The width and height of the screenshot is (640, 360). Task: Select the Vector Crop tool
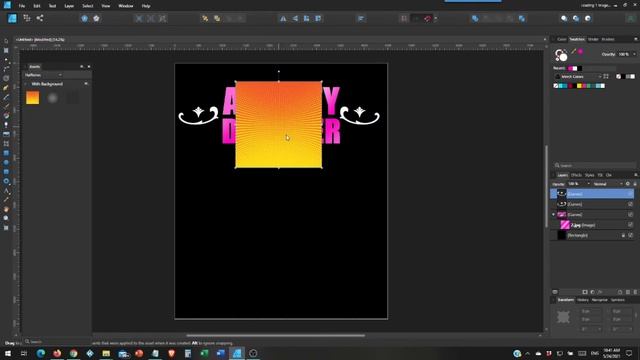click(x=6, y=144)
